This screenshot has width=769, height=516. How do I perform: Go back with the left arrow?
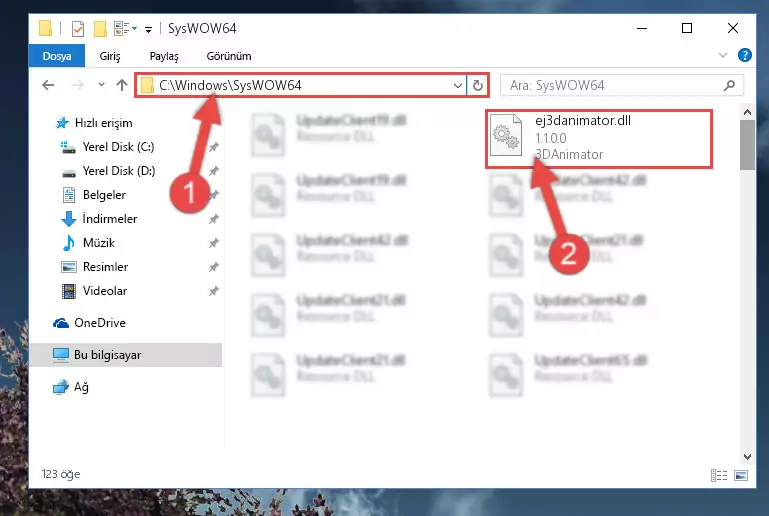[x=48, y=85]
